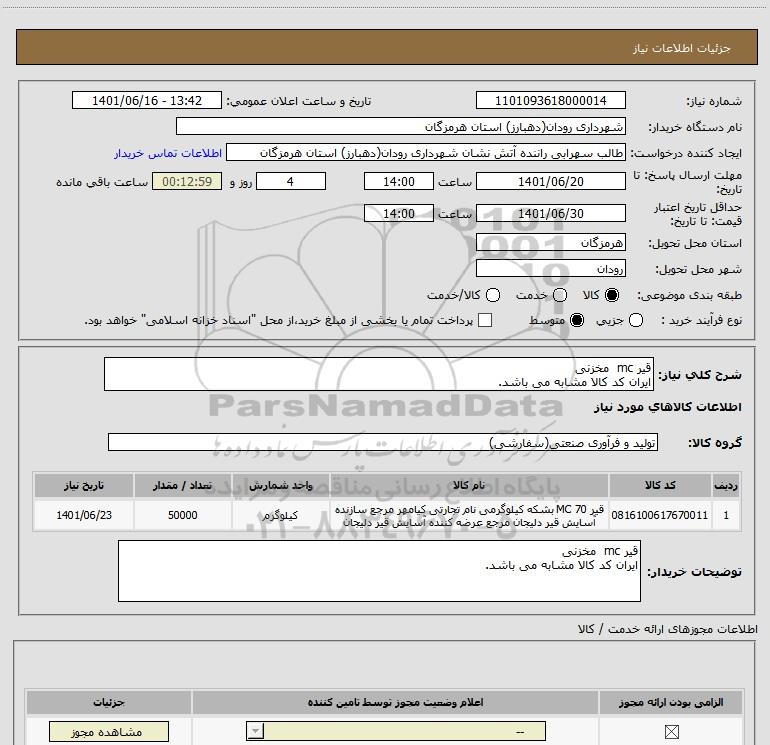This screenshot has width=770, height=745.
Task: Click the response deadline time field 14:00
Action: [x=399, y=181]
